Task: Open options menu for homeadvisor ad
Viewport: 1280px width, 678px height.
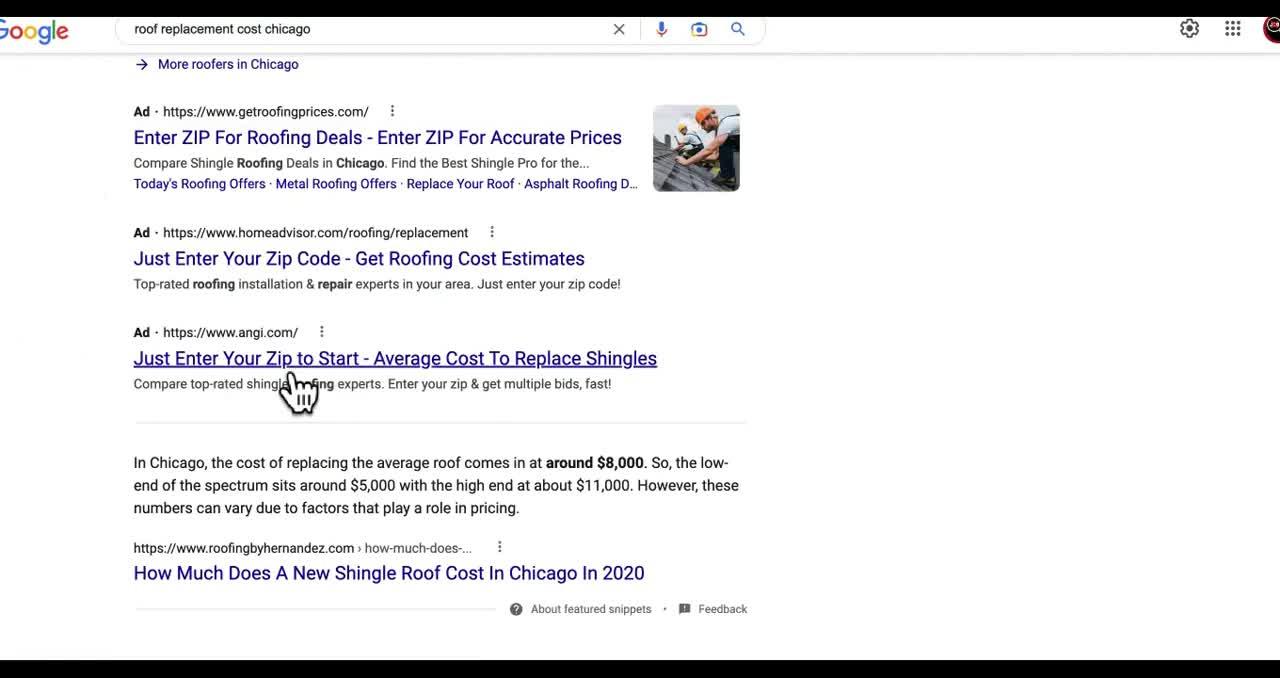Action: (492, 232)
